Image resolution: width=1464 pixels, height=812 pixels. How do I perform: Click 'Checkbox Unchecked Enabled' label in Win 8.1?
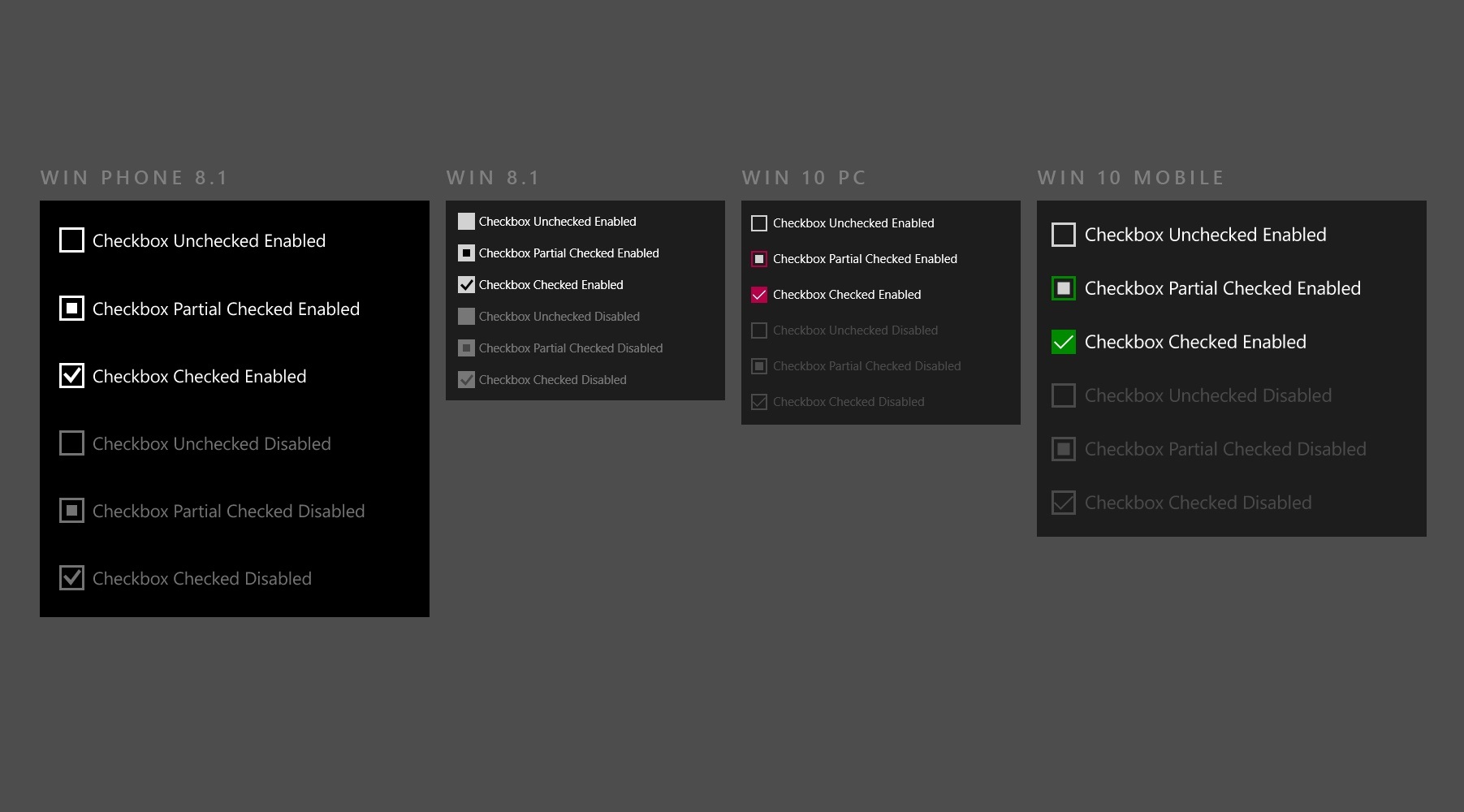point(557,222)
